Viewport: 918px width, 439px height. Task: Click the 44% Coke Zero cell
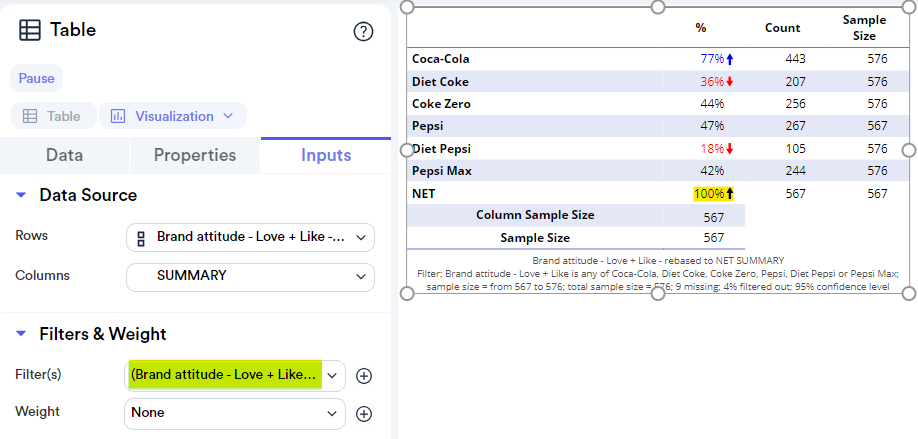tap(712, 104)
